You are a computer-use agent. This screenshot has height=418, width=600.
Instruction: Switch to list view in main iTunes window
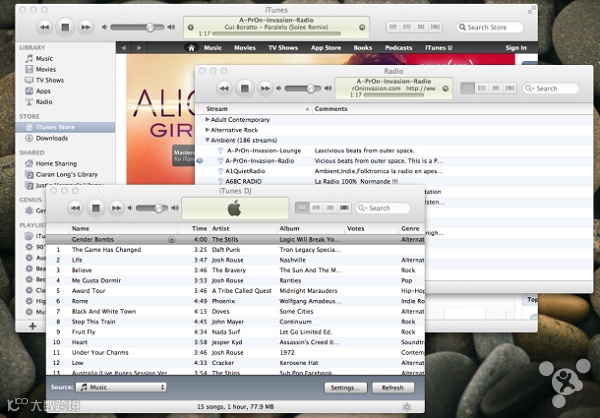393,27
